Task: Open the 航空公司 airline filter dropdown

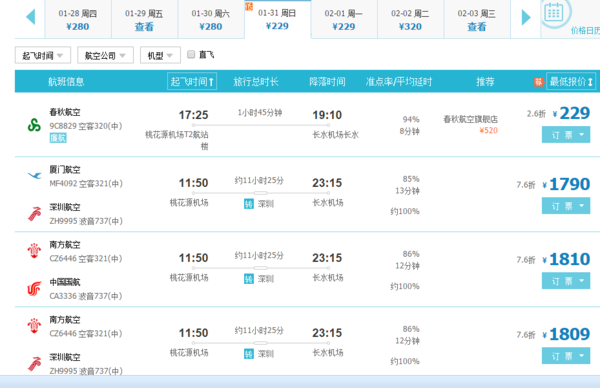Action: [x=106, y=55]
